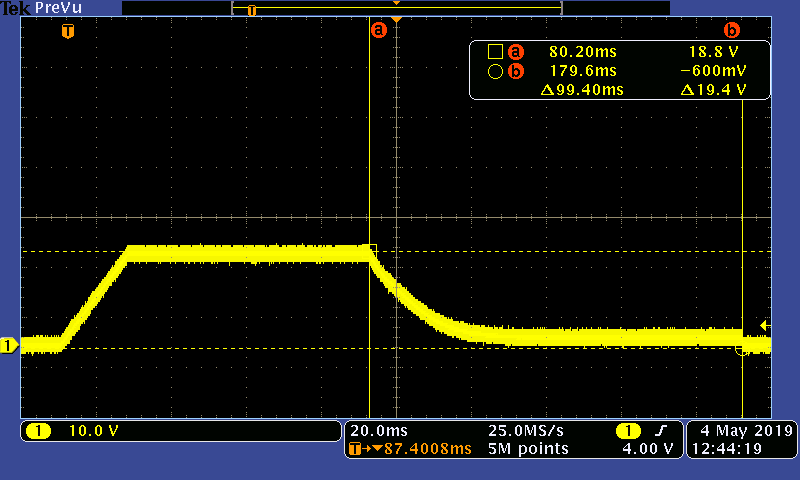800x480 pixels.
Task: Click the square cursor a icon in readout
Action: point(494,51)
